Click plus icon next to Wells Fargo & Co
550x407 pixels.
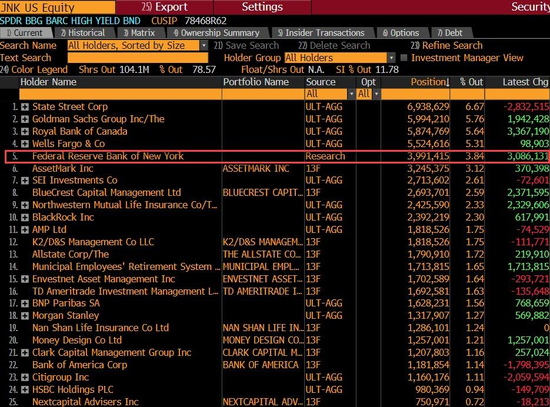coord(25,144)
